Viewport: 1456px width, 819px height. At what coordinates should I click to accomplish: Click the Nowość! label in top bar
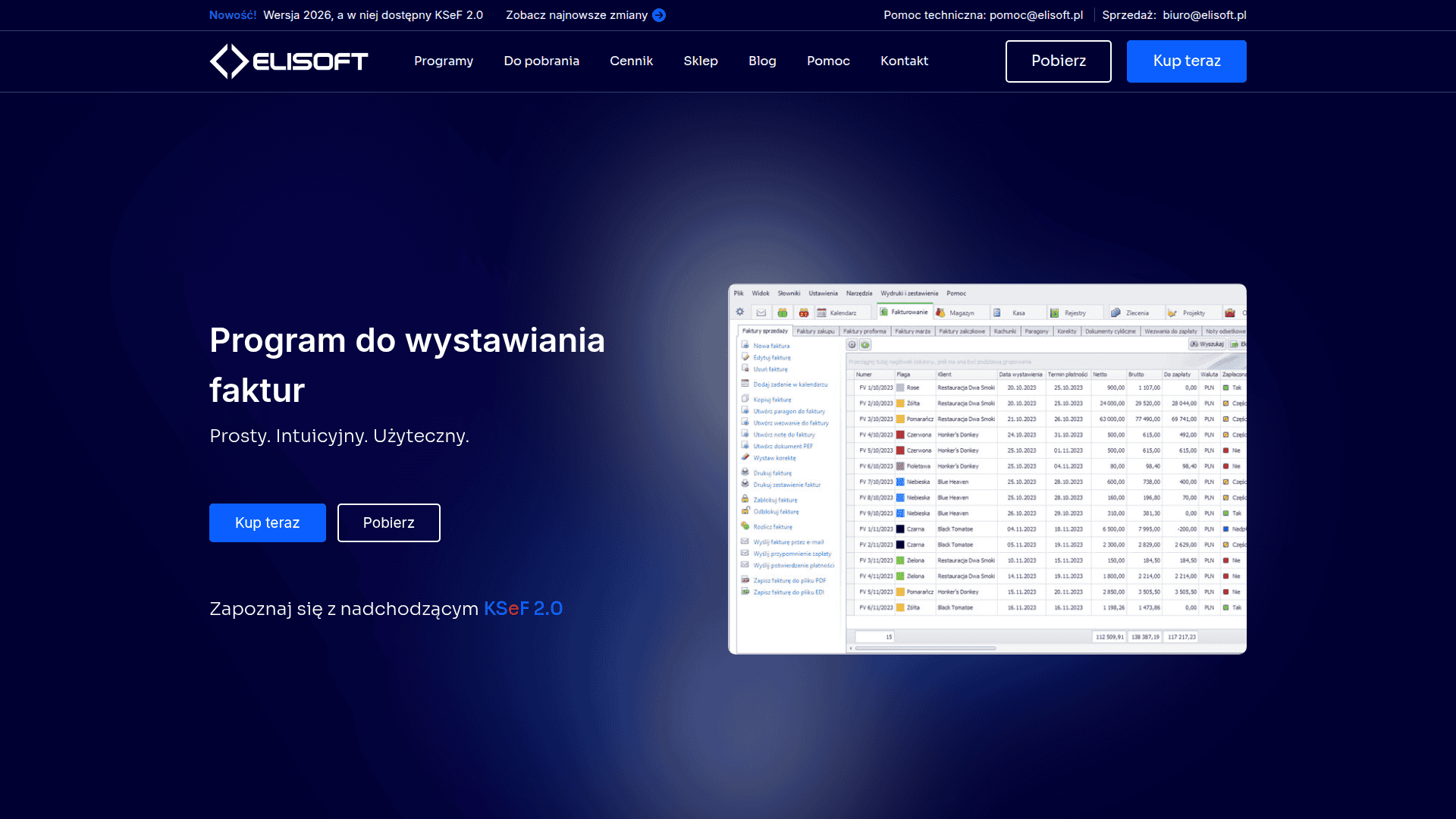233,15
